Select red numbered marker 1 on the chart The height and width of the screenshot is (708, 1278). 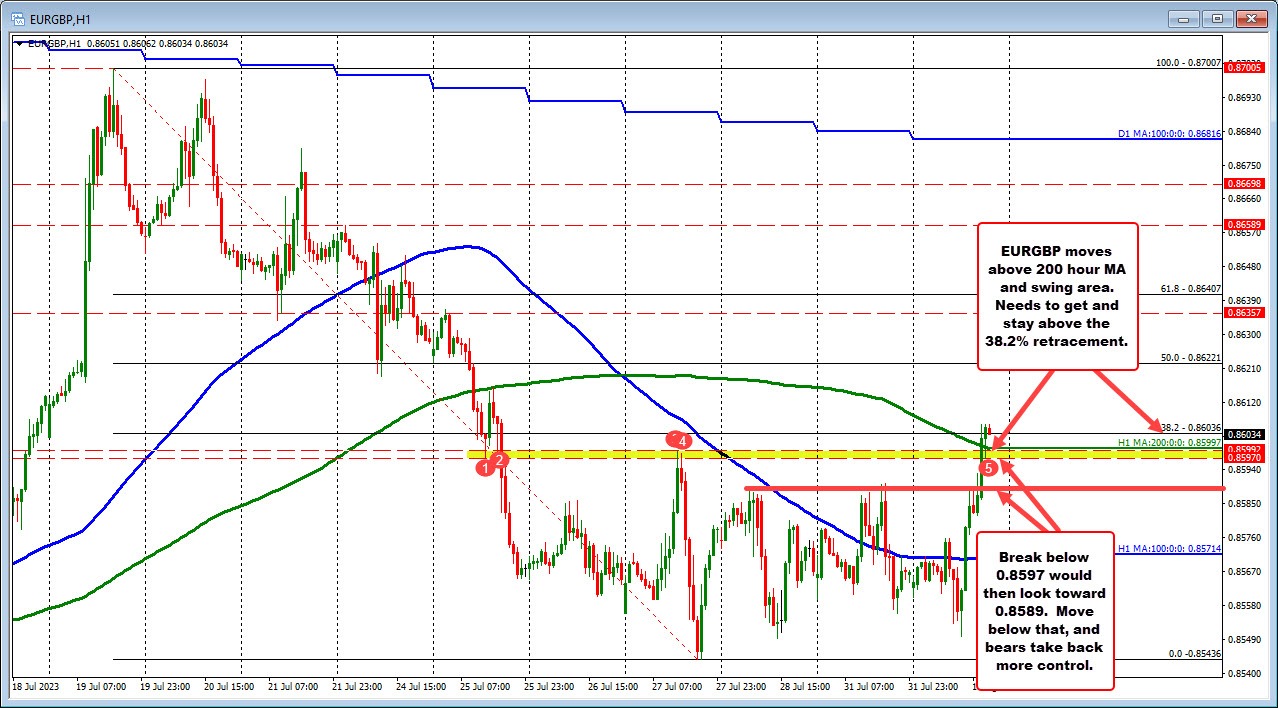(x=485, y=468)
